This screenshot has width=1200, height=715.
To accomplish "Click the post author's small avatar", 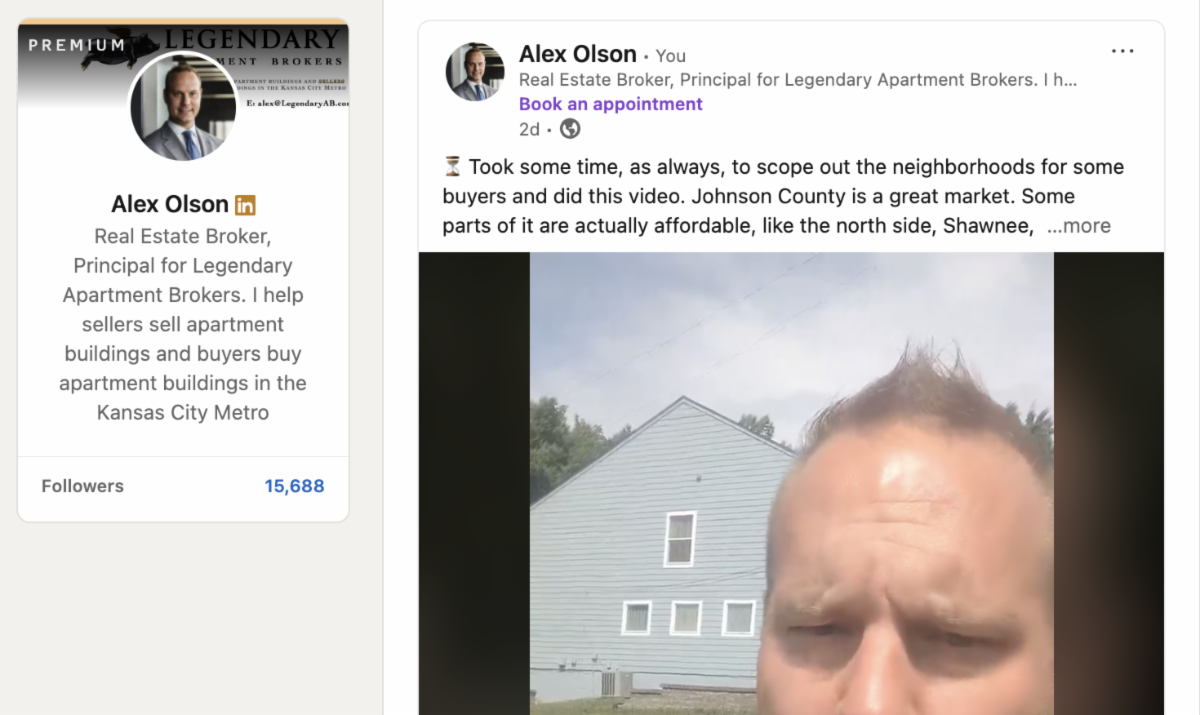I will click(475, 72).
